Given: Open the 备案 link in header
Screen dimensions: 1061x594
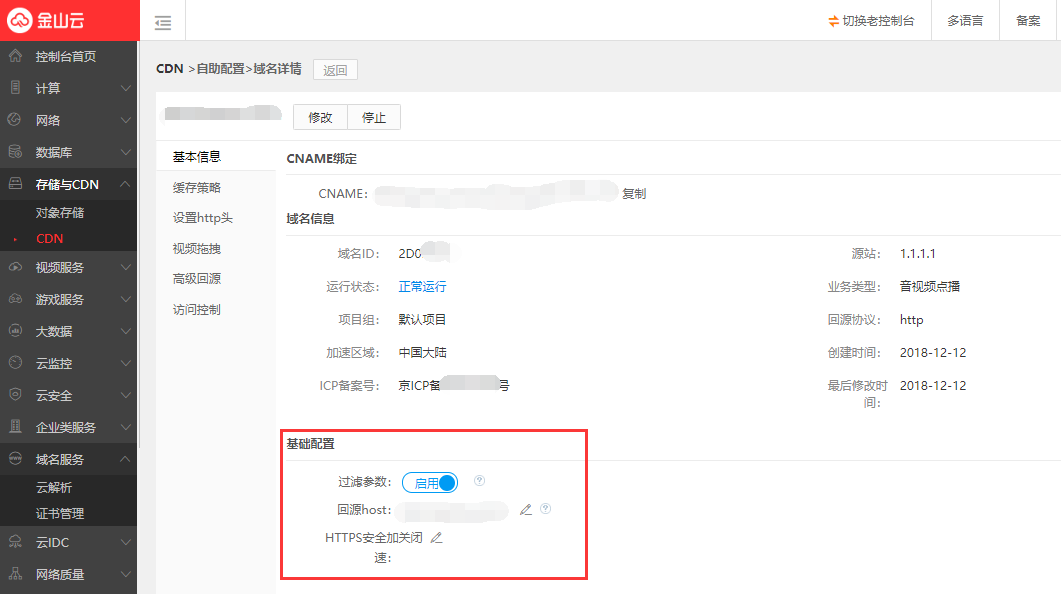Looking at the screenshot, I should 1029,21.
